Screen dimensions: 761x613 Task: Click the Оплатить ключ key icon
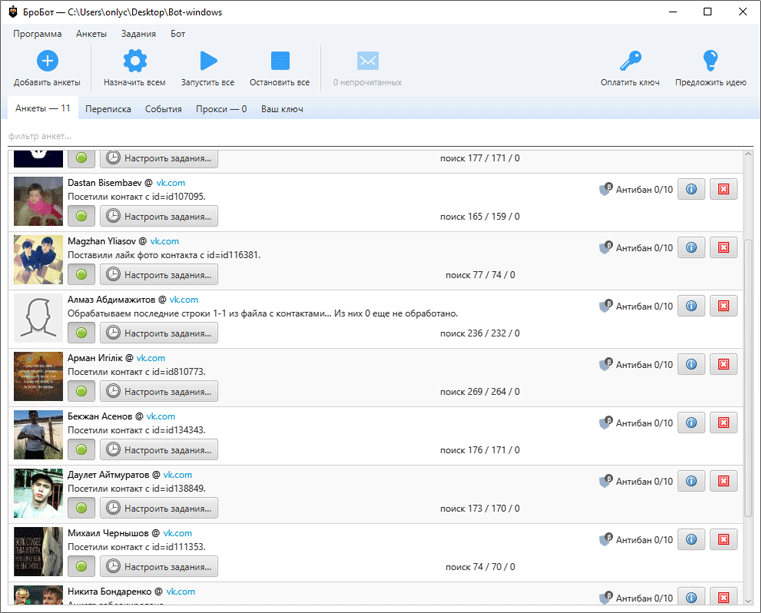pyautogui.click(x=630, y=61)
